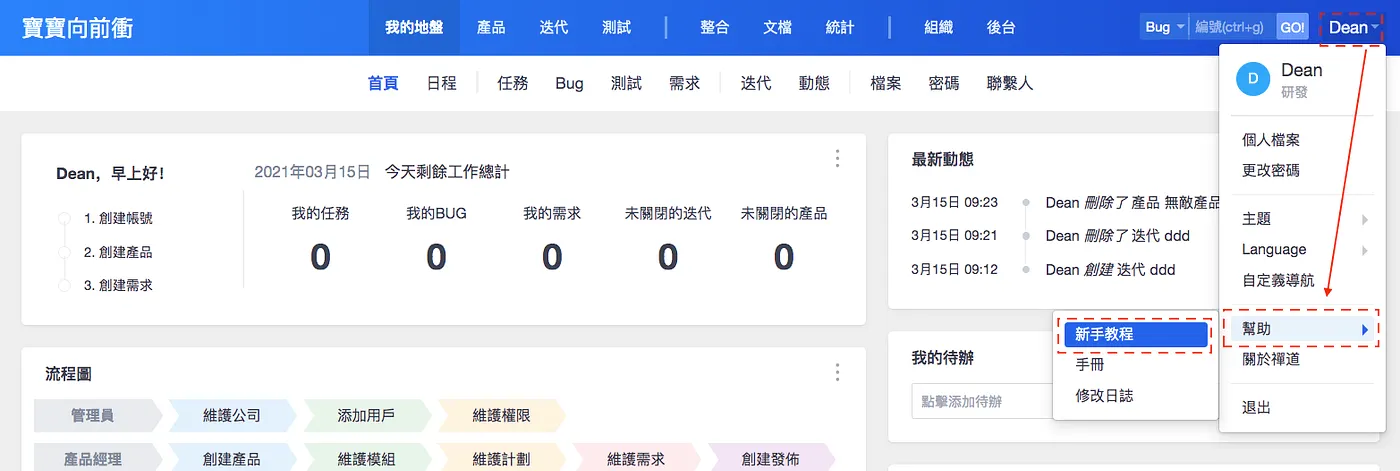This screenshot has width=1400, height=471.
Task: Expand the Language submenu arrow
Action: tap(1364, 250)
